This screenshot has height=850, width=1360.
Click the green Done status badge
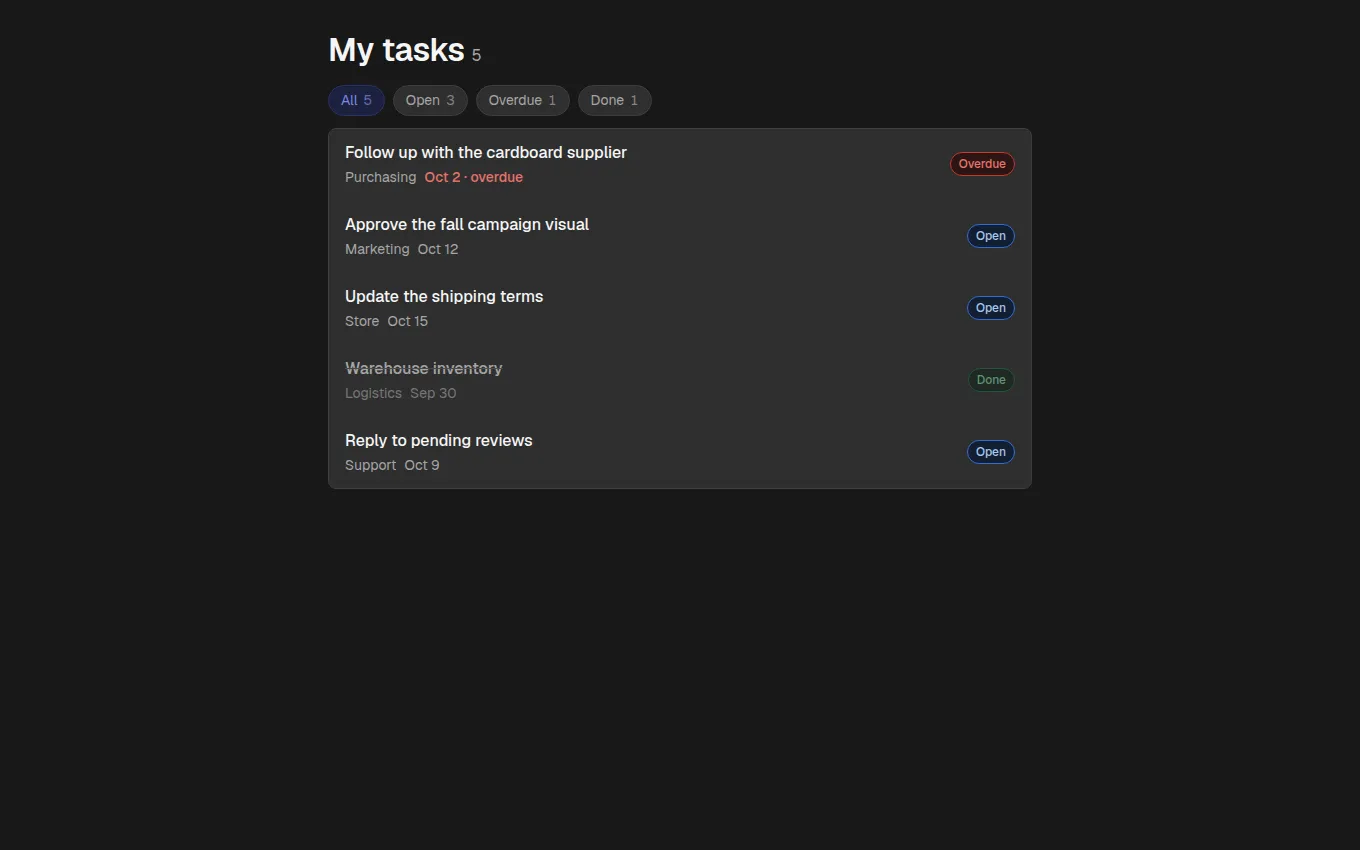[x=991, y=380]
